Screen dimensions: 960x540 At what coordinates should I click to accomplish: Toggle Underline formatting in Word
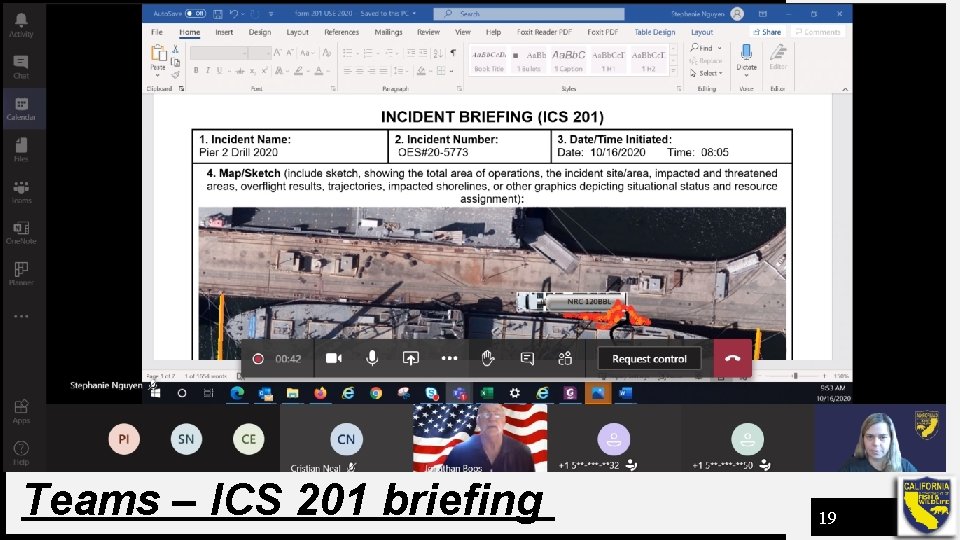click(219, 71)
